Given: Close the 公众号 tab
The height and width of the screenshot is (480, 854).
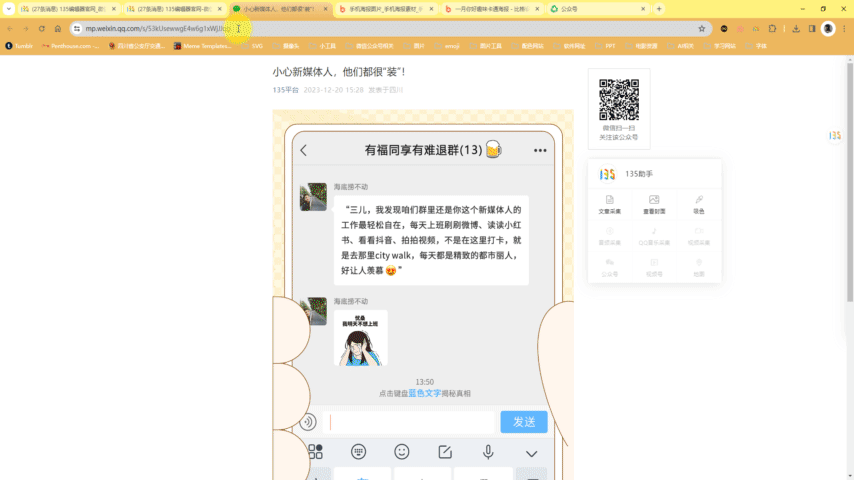Looking at the screenshot, I should pyautogui.click(x=643, y=9).
